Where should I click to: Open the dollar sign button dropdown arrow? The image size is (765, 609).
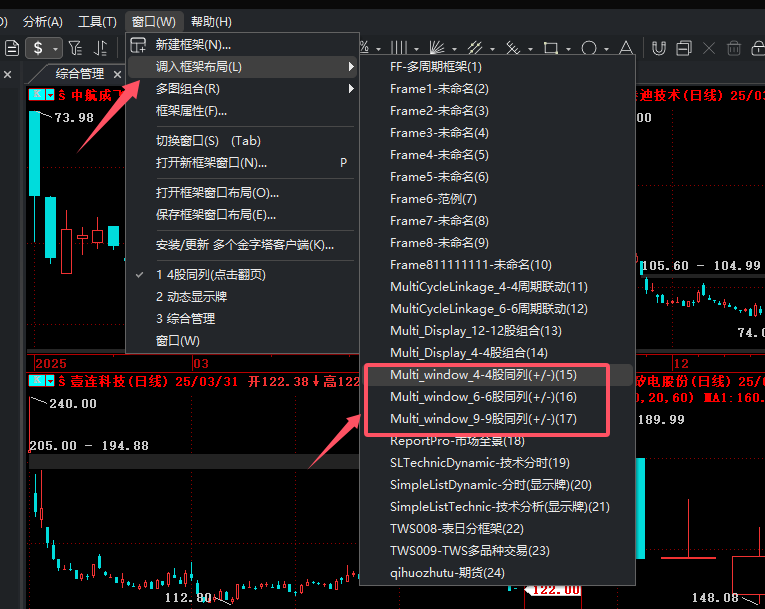pos(56,49)
